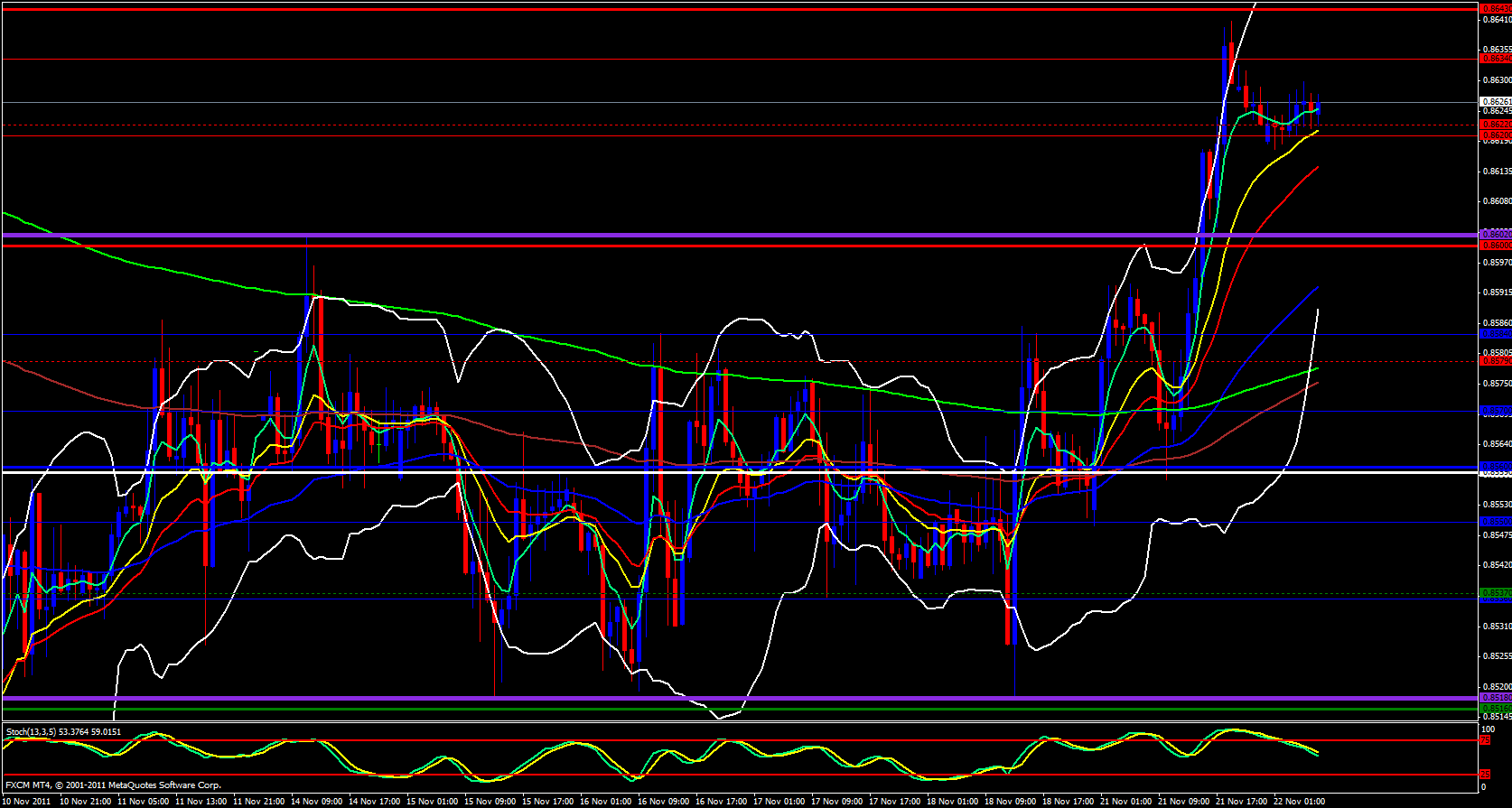Viewport: 1512px width, 808px height.
Task: Click the red dashed 0.8579 level tag
Action: [x=1495, y=361]
